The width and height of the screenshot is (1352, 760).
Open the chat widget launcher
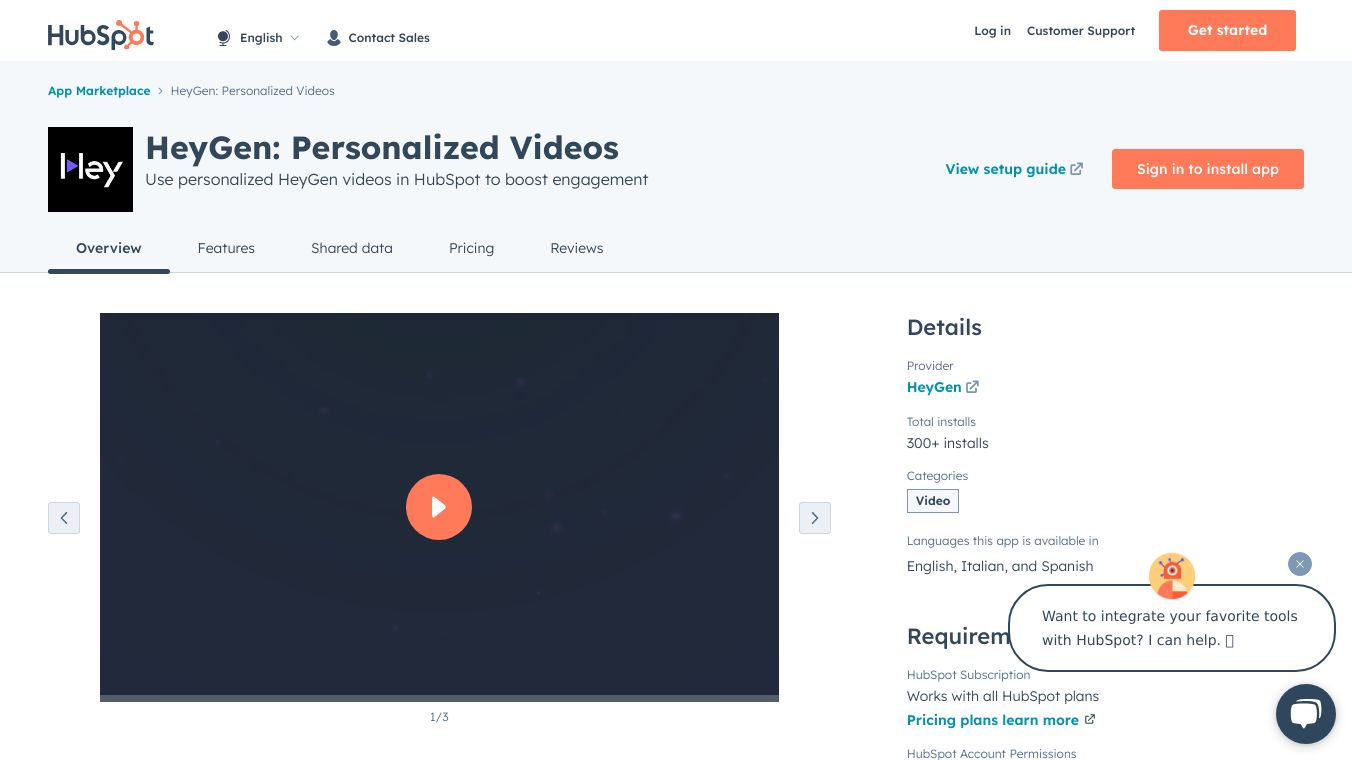[x=1306, y=714]
